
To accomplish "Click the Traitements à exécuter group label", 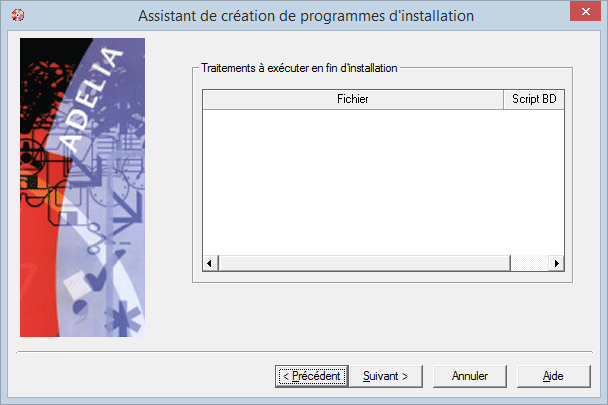I will (299, 68).
